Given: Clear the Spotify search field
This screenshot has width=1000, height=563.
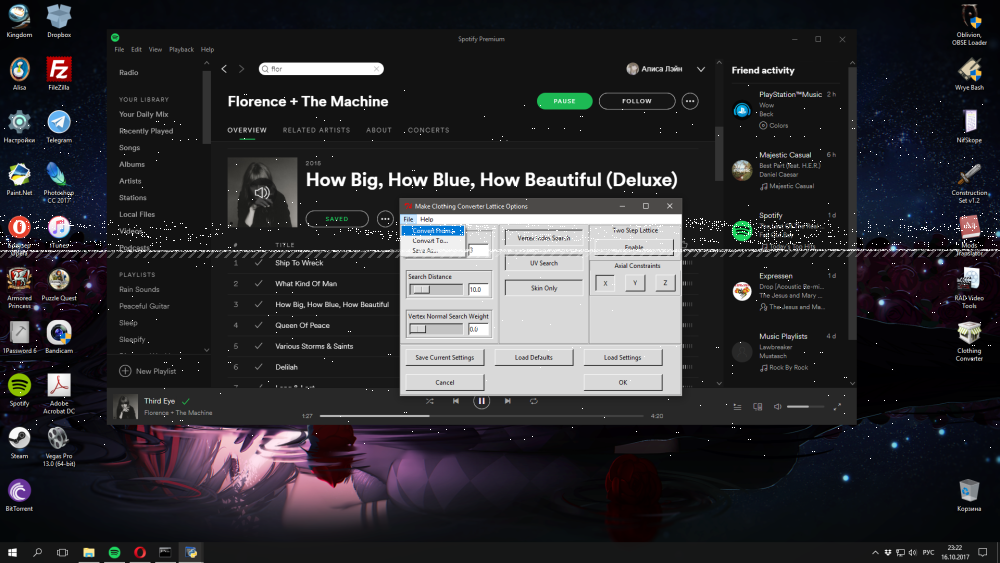Looking at the screenshot, I should pos(376,69).
